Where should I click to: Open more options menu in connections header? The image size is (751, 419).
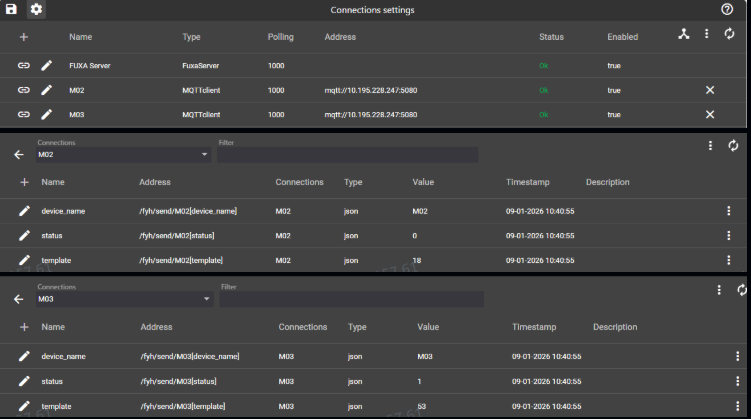pyautogui.click(x=707, y=34)
